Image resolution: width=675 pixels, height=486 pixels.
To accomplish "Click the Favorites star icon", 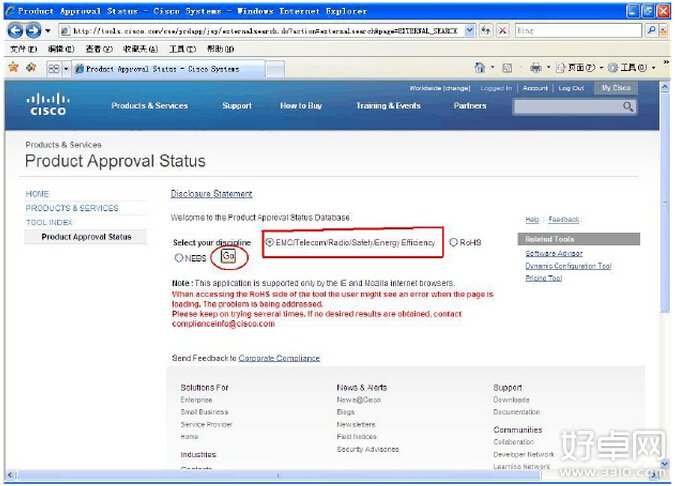I will [x=14, y=68].
